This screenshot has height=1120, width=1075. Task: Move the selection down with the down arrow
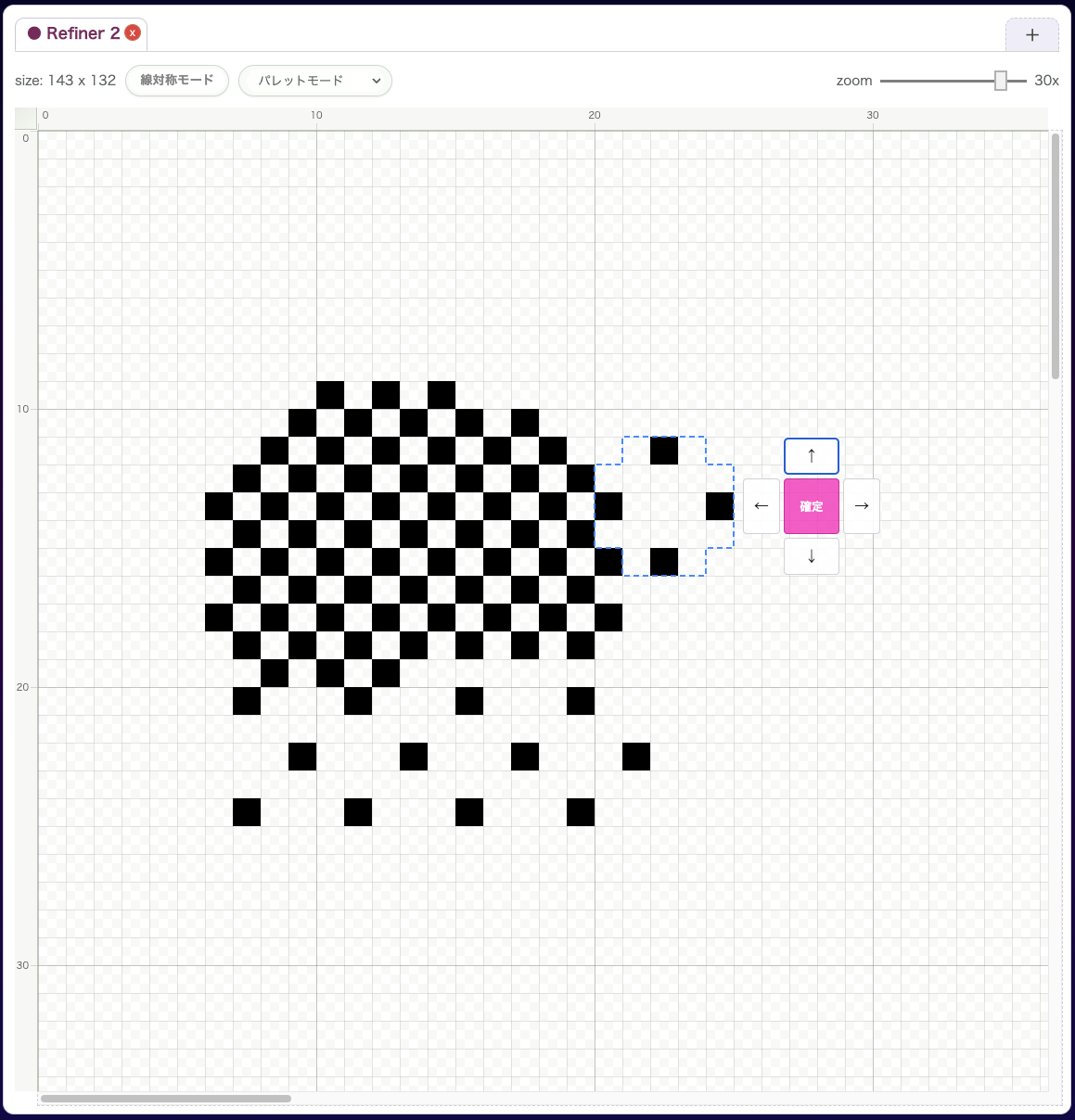click(812, 556)
